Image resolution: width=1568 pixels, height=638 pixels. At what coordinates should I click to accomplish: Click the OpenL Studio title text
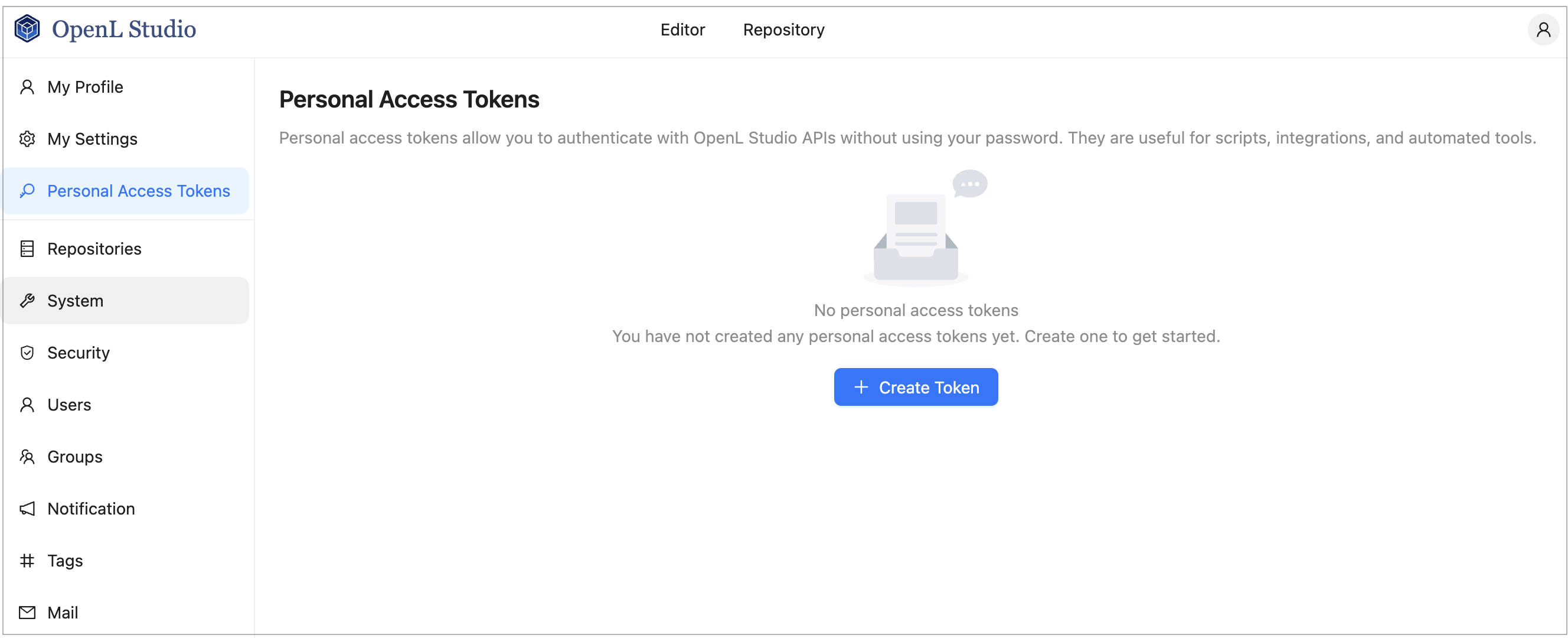click(x=123, y=28)
